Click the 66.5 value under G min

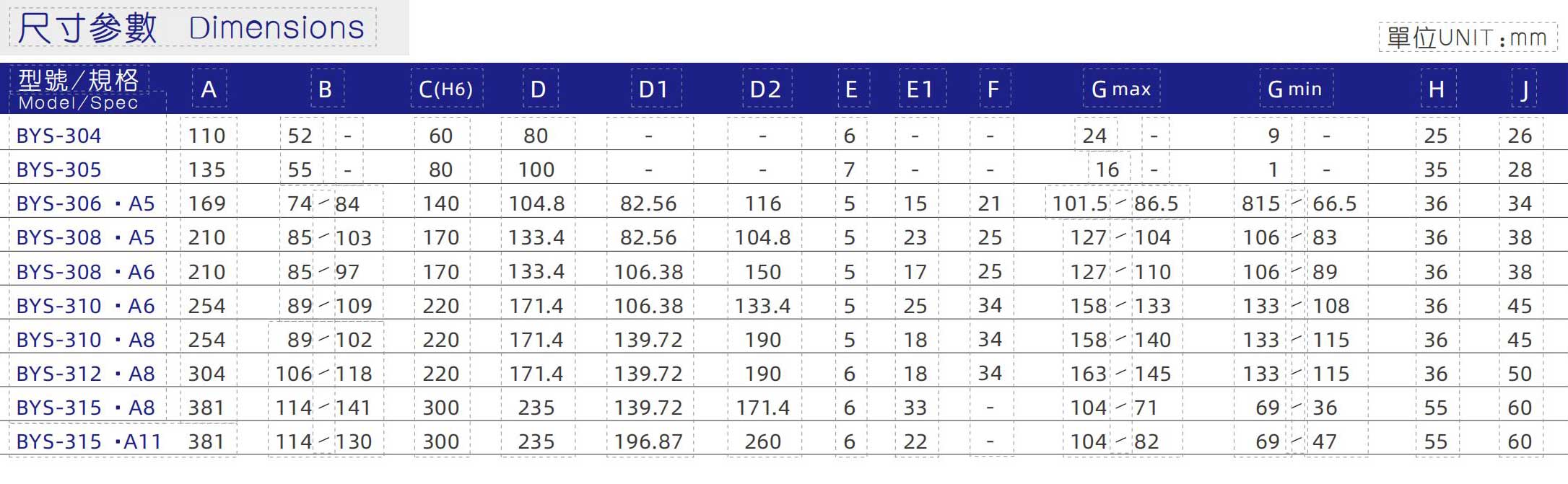1334,203
